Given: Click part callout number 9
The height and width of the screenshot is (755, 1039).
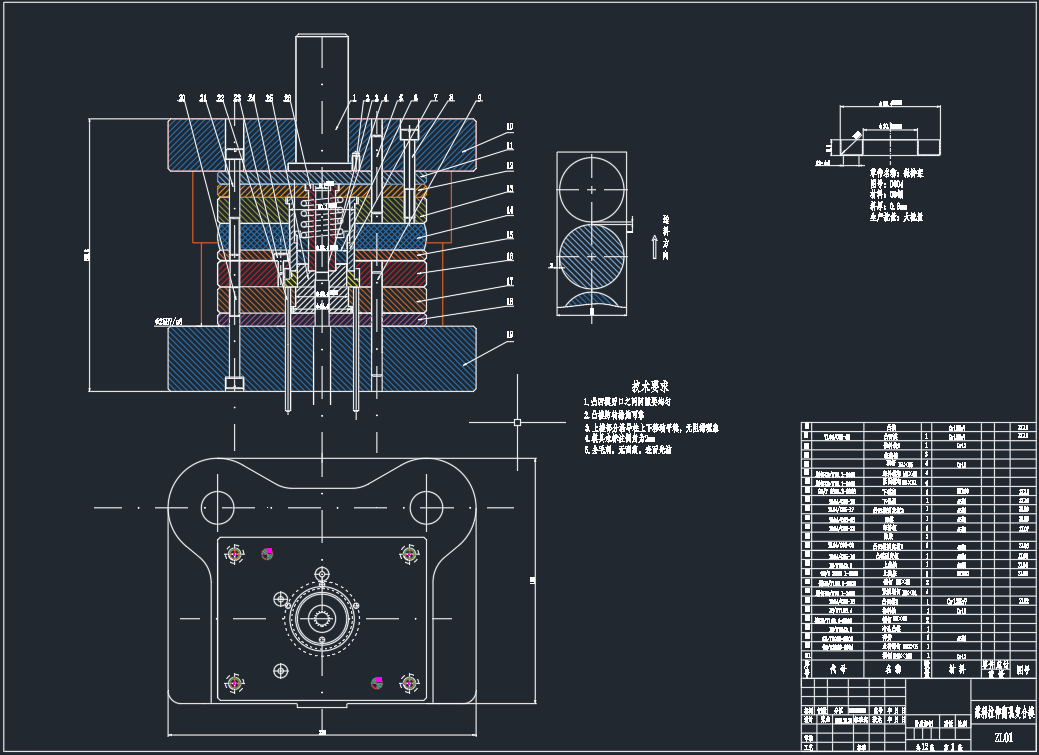Looking at the screenshot, I should coord(480,98).
